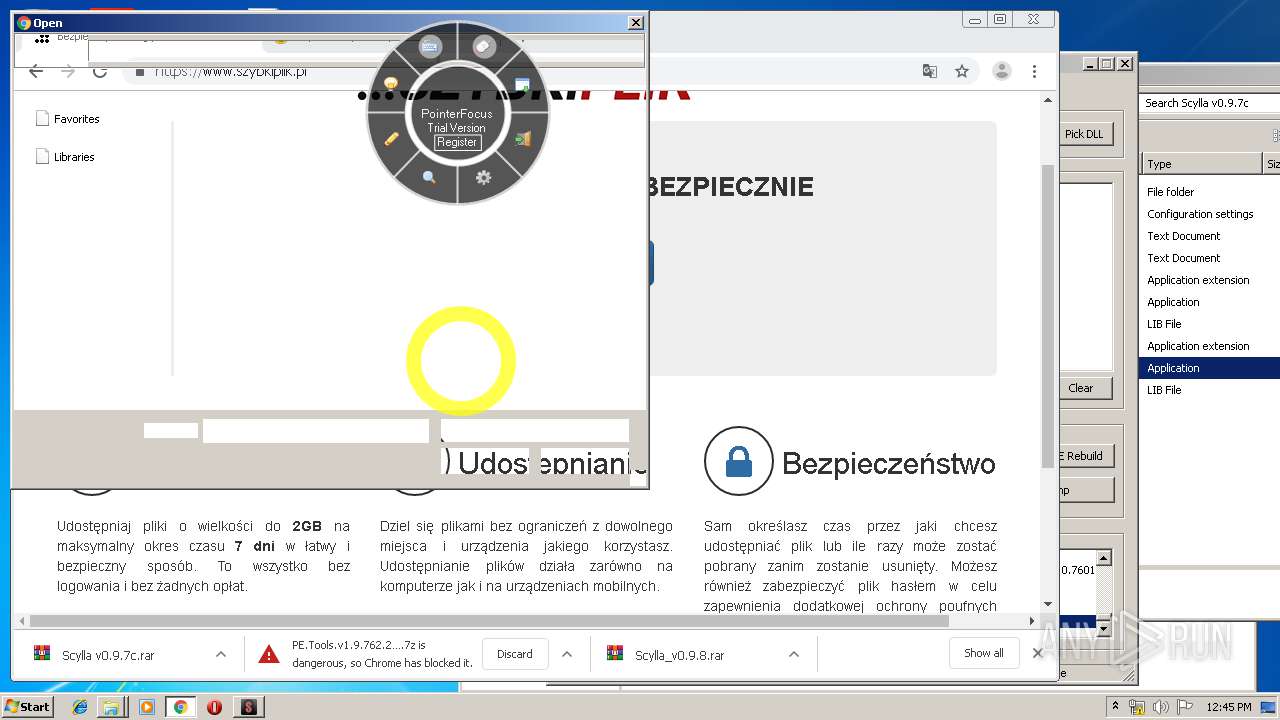Activate the spotlight bulb tool in PointerFocus

tap(392, 84)
